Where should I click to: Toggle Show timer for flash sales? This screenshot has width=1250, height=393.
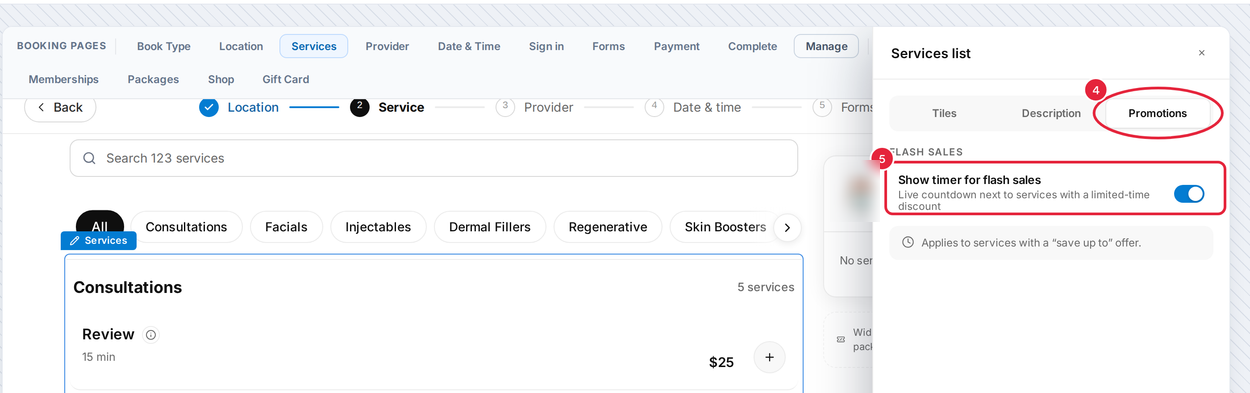click(x=1189, y=194)
